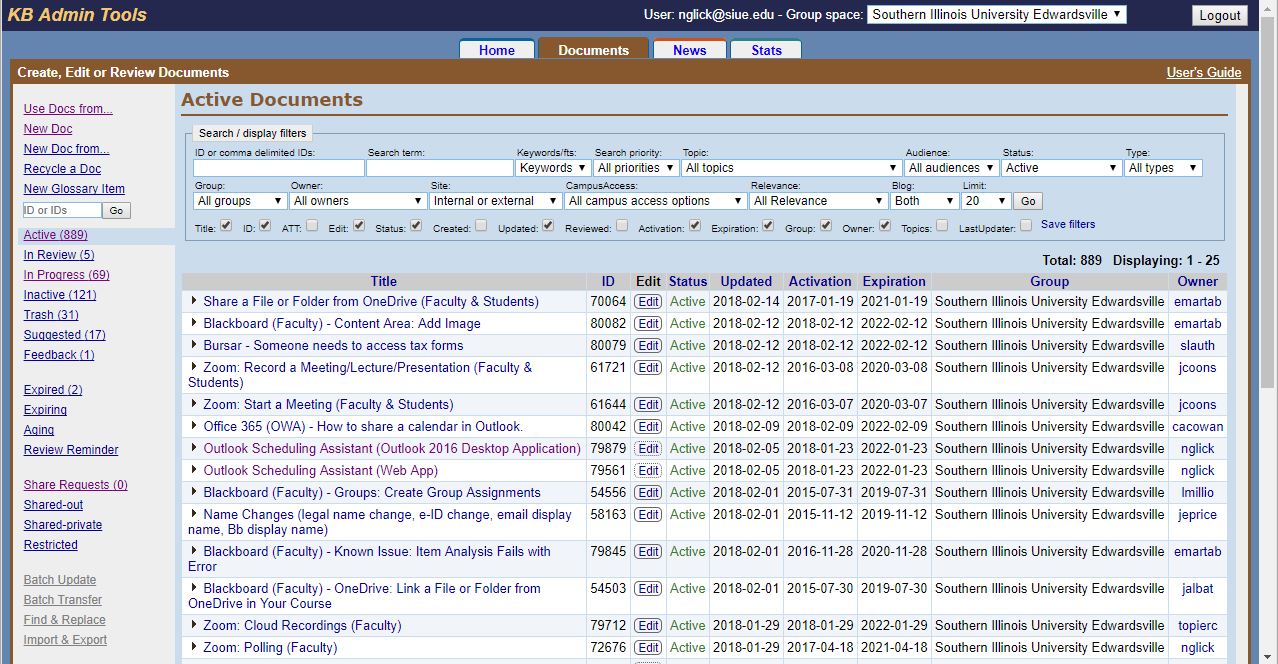Sort table by Expiration column header
Viewport: 1278px width, 664px height.
tap(894, 281)
